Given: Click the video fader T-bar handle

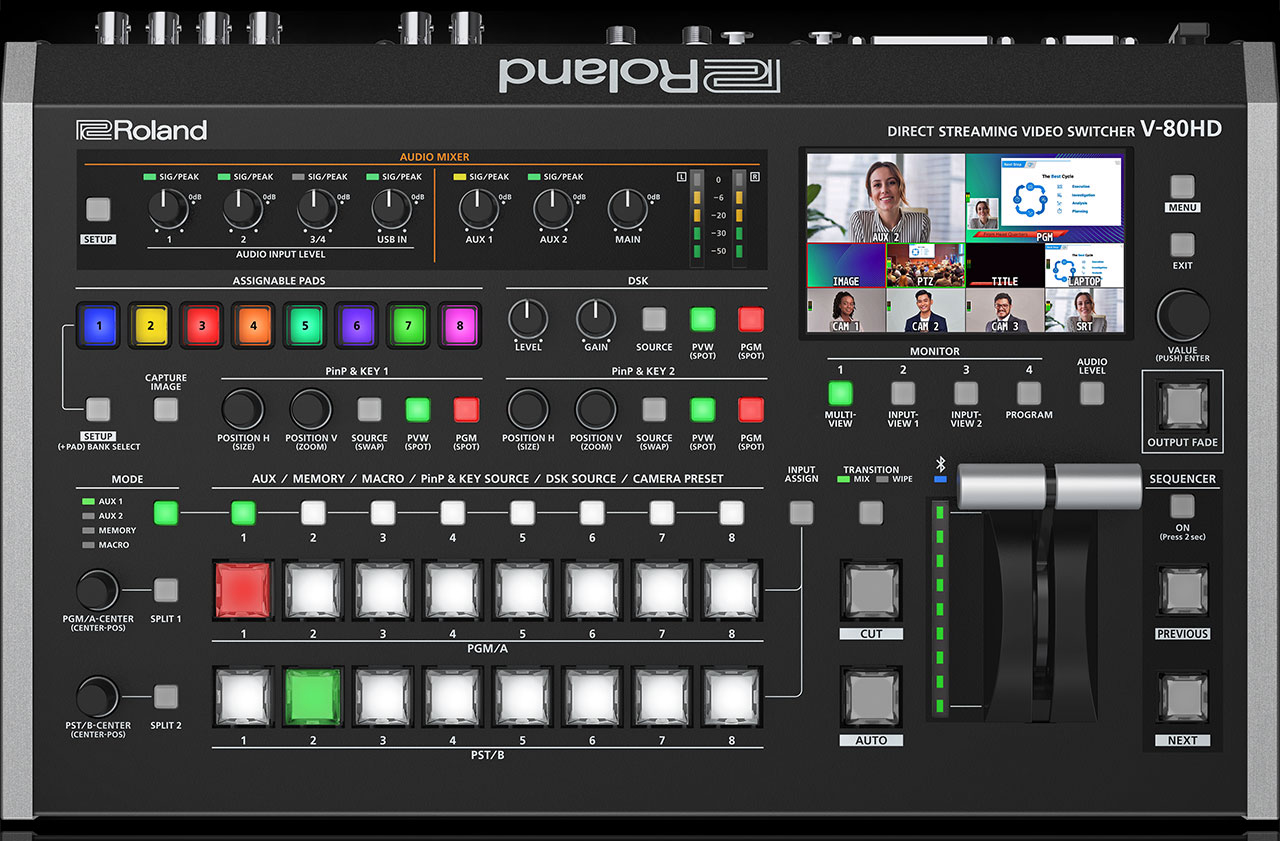Looking at the screenshot, I should [1049, 485].
